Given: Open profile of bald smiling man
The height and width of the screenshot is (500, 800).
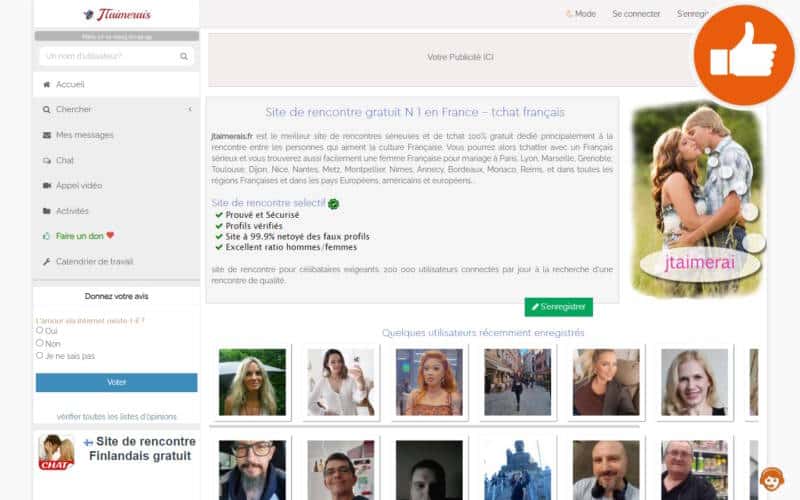Looking at the screenshot, I should [x=606, y=470].
